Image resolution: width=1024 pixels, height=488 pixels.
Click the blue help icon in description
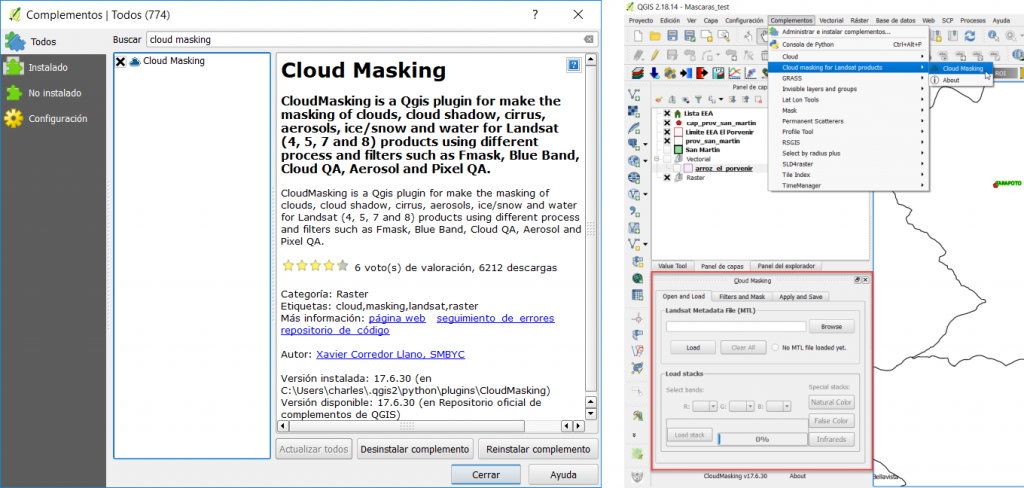click(573, 65)
